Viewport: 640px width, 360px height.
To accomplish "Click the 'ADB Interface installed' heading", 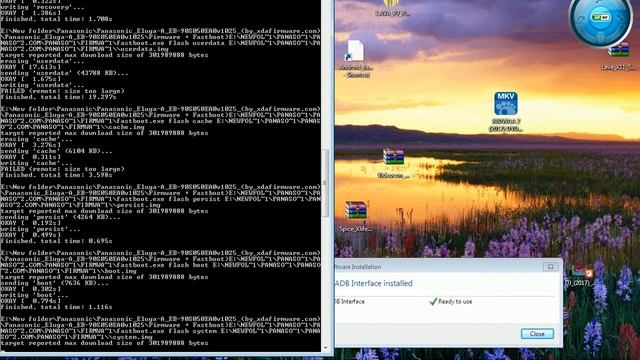I will pos(373,283).
